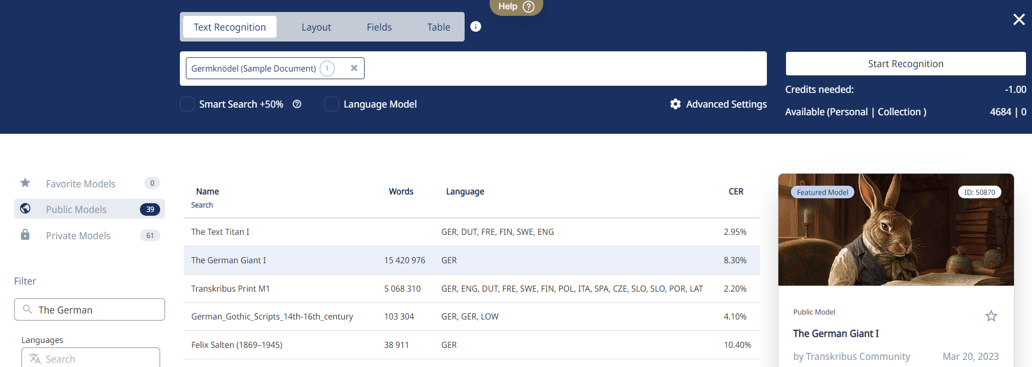Enable the Smart Search +50% checkbox

click(x=188, y=104)
